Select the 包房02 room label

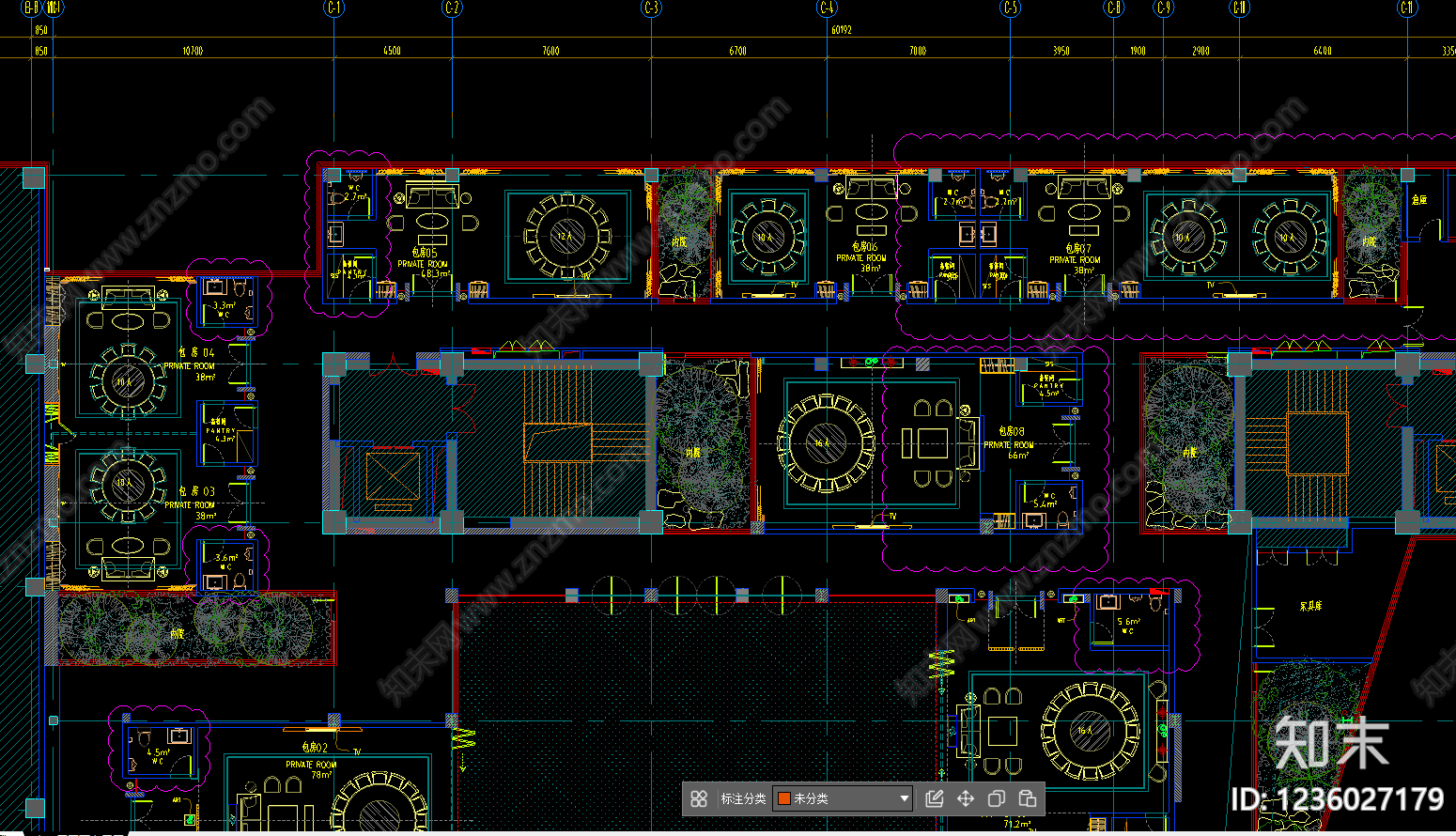315,748
